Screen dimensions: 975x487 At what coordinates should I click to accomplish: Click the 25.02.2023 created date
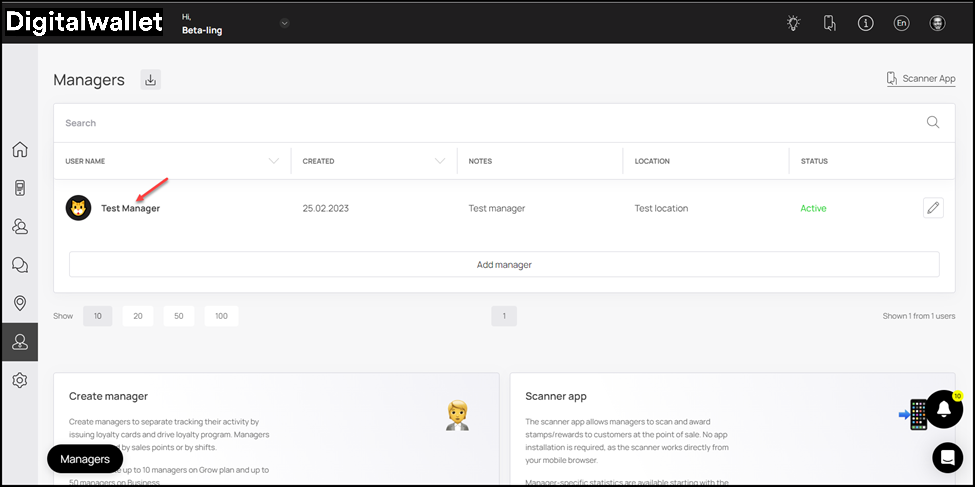pyautogui.click(x=326, y=208)
